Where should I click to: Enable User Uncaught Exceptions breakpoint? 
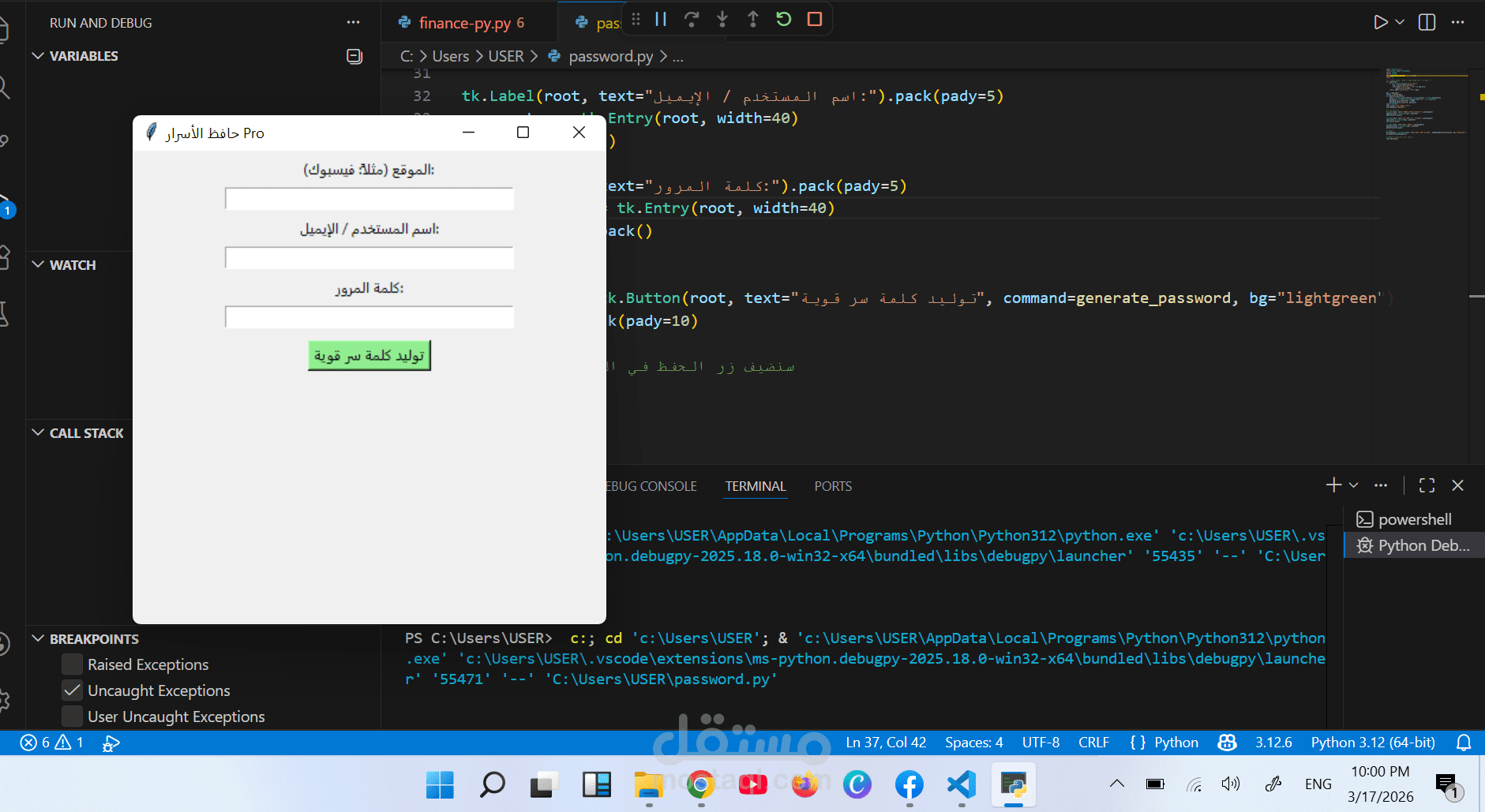72,717
